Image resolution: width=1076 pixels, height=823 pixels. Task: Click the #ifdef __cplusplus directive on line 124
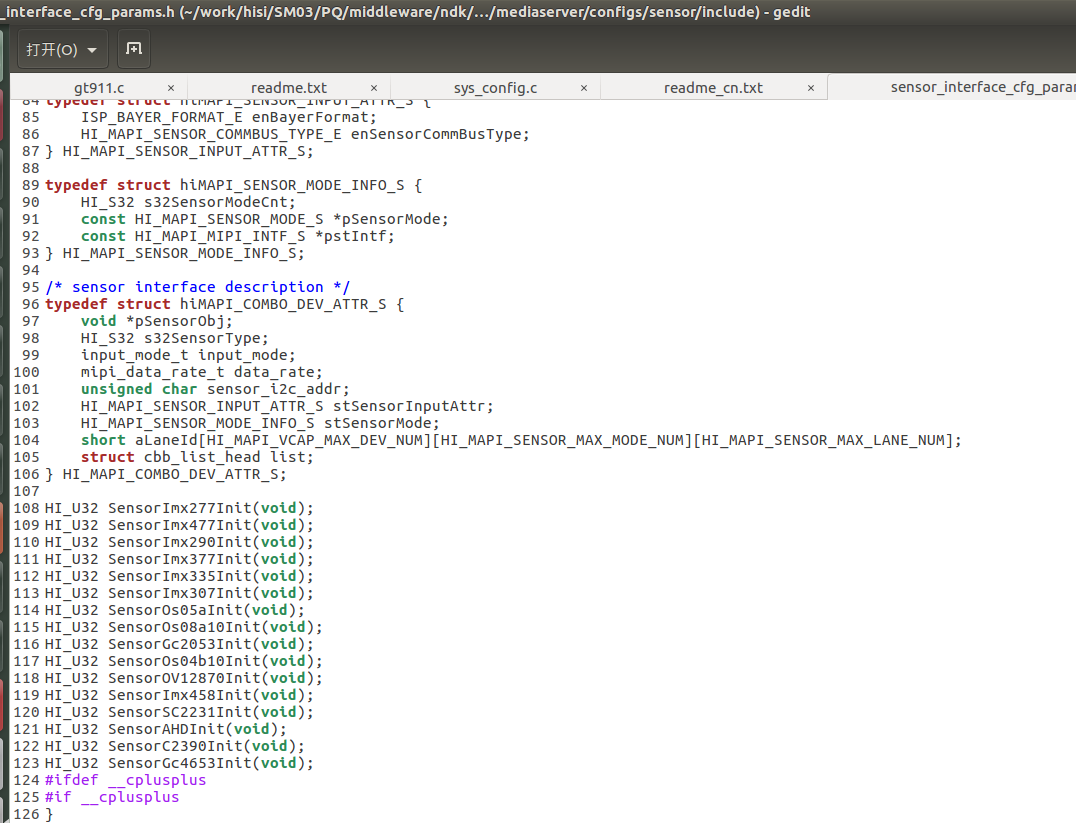pos(126,780)
